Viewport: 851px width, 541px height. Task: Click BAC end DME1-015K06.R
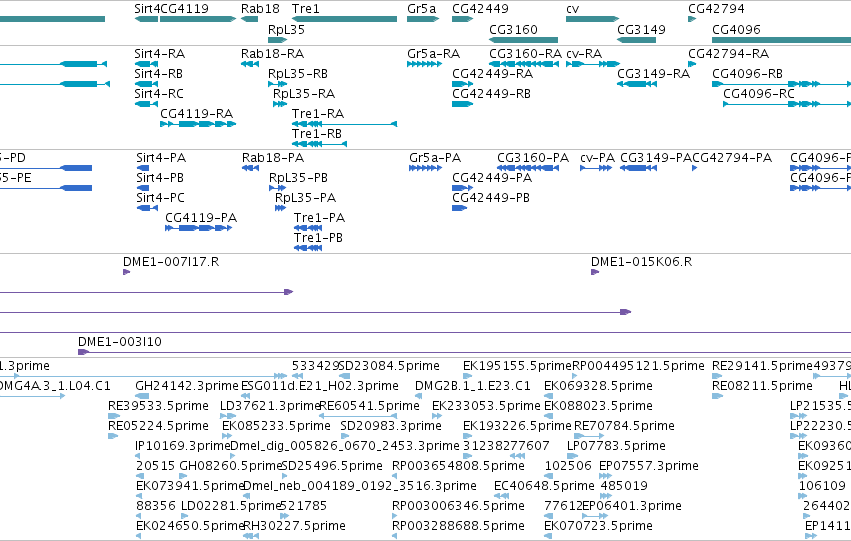coord(595,272)
